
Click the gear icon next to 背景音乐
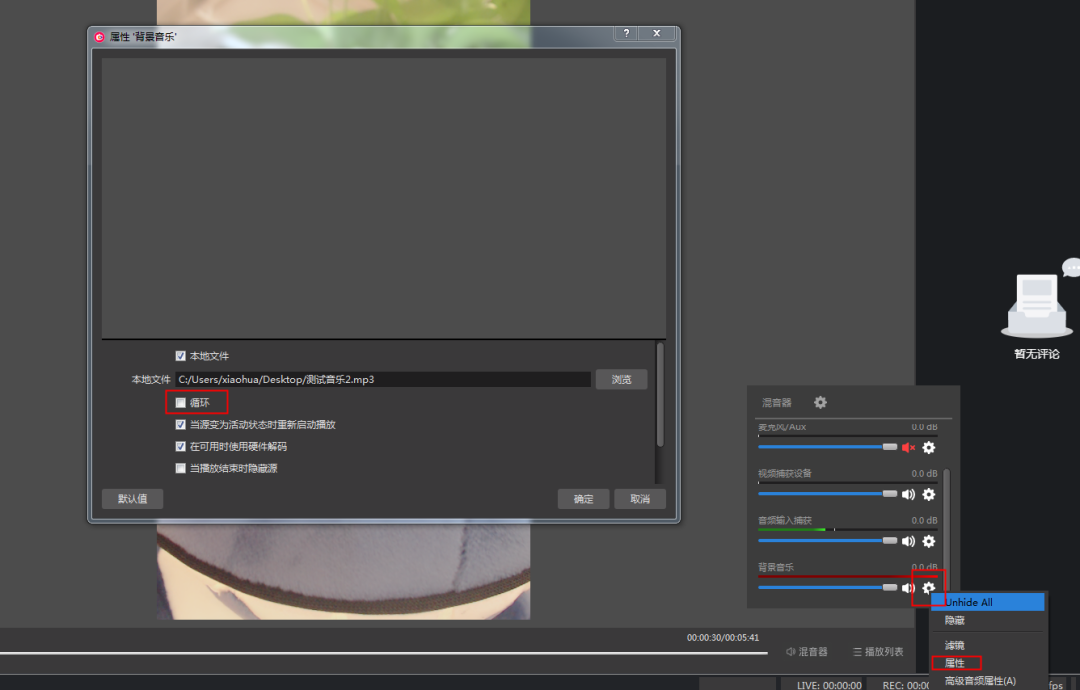point(928,587)
